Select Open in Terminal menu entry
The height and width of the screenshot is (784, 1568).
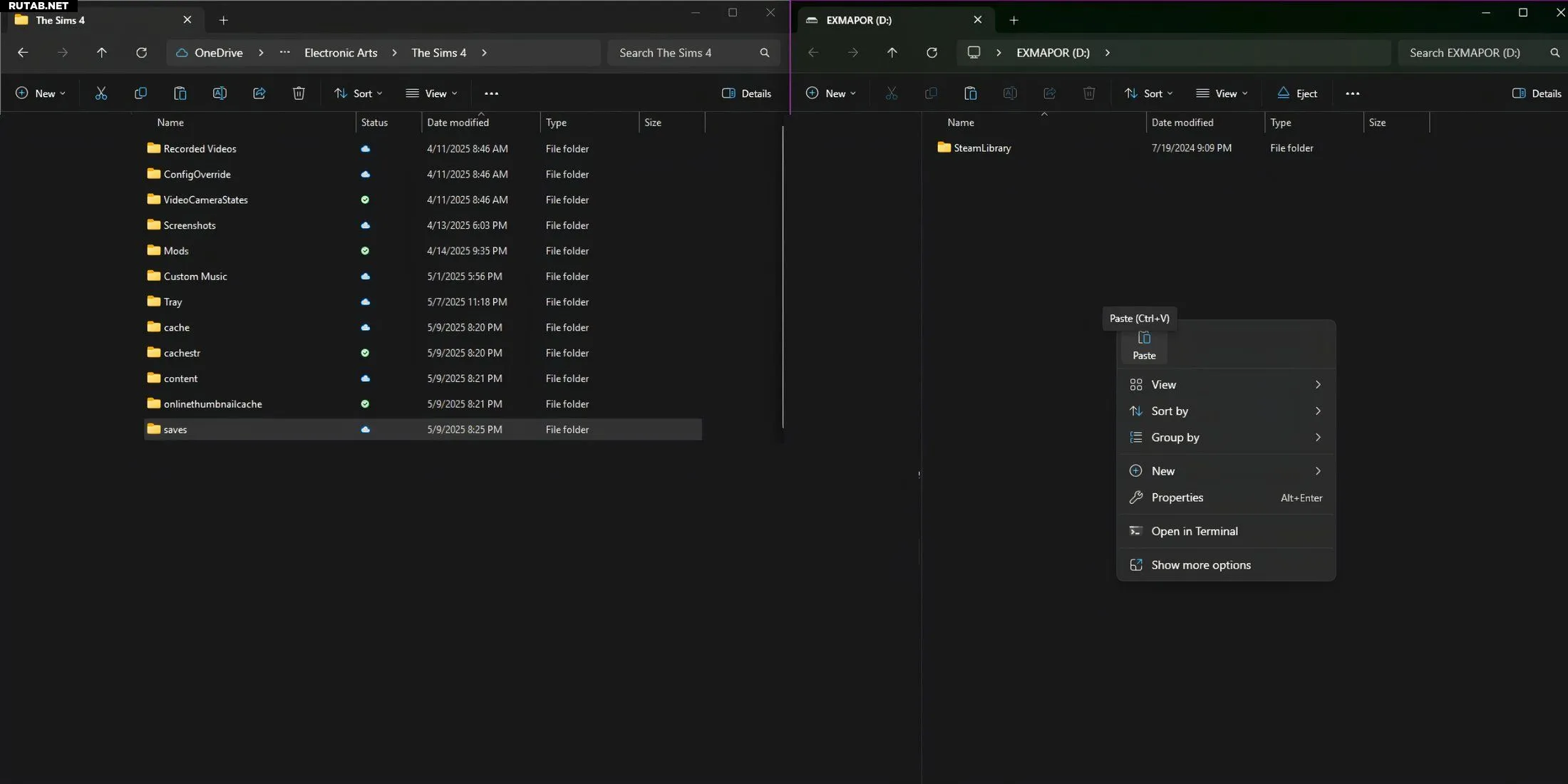[1194, 532]
